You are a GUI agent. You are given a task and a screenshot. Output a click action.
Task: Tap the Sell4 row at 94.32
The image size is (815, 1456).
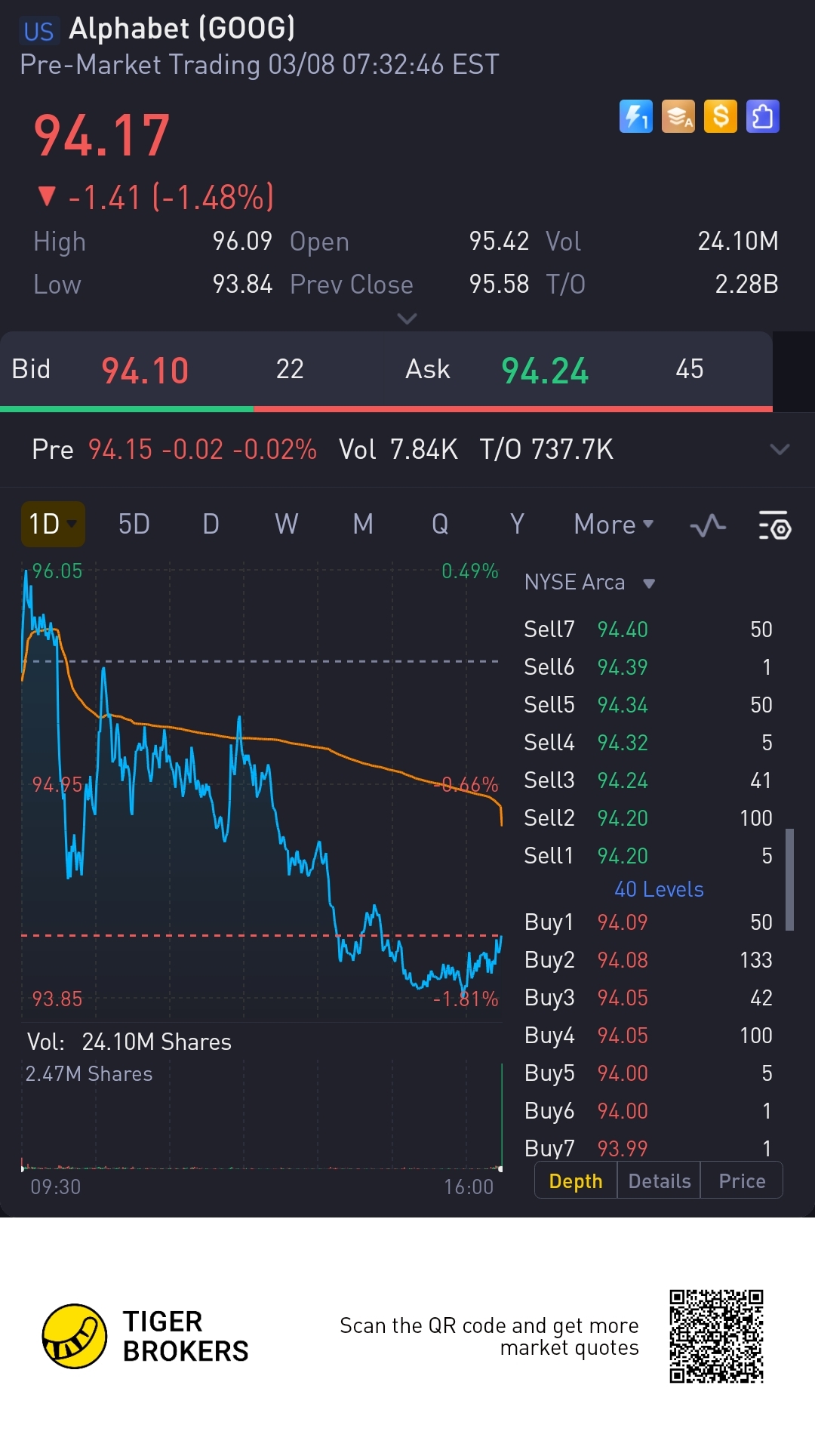coord(648,742)
